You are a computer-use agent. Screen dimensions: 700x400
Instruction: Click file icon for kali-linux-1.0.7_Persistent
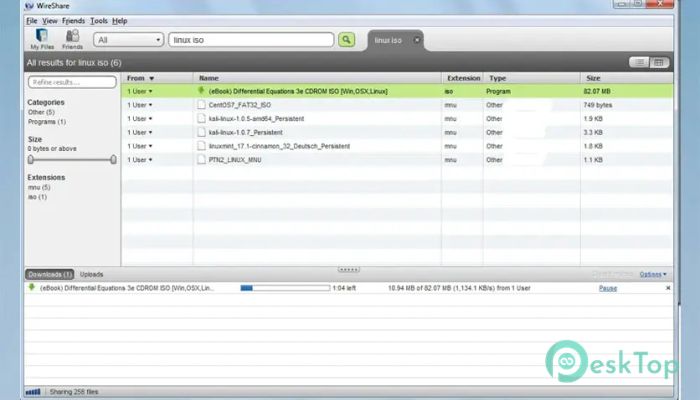(202, 132)
